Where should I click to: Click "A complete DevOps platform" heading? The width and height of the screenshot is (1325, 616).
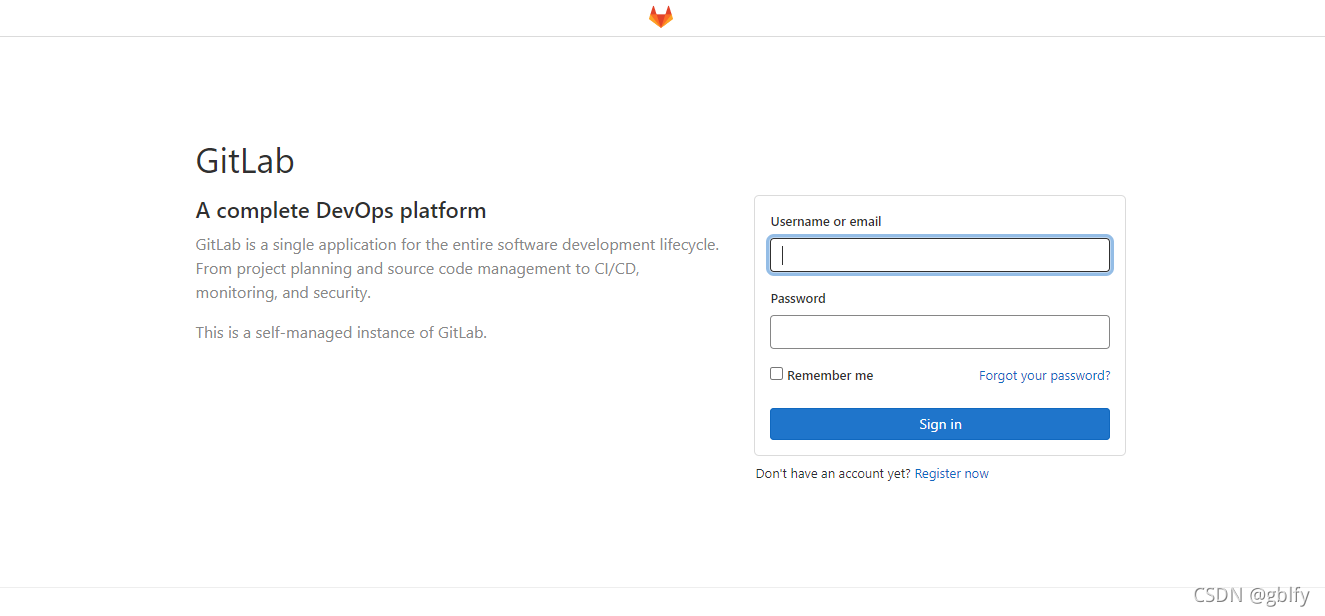[341, 211]
